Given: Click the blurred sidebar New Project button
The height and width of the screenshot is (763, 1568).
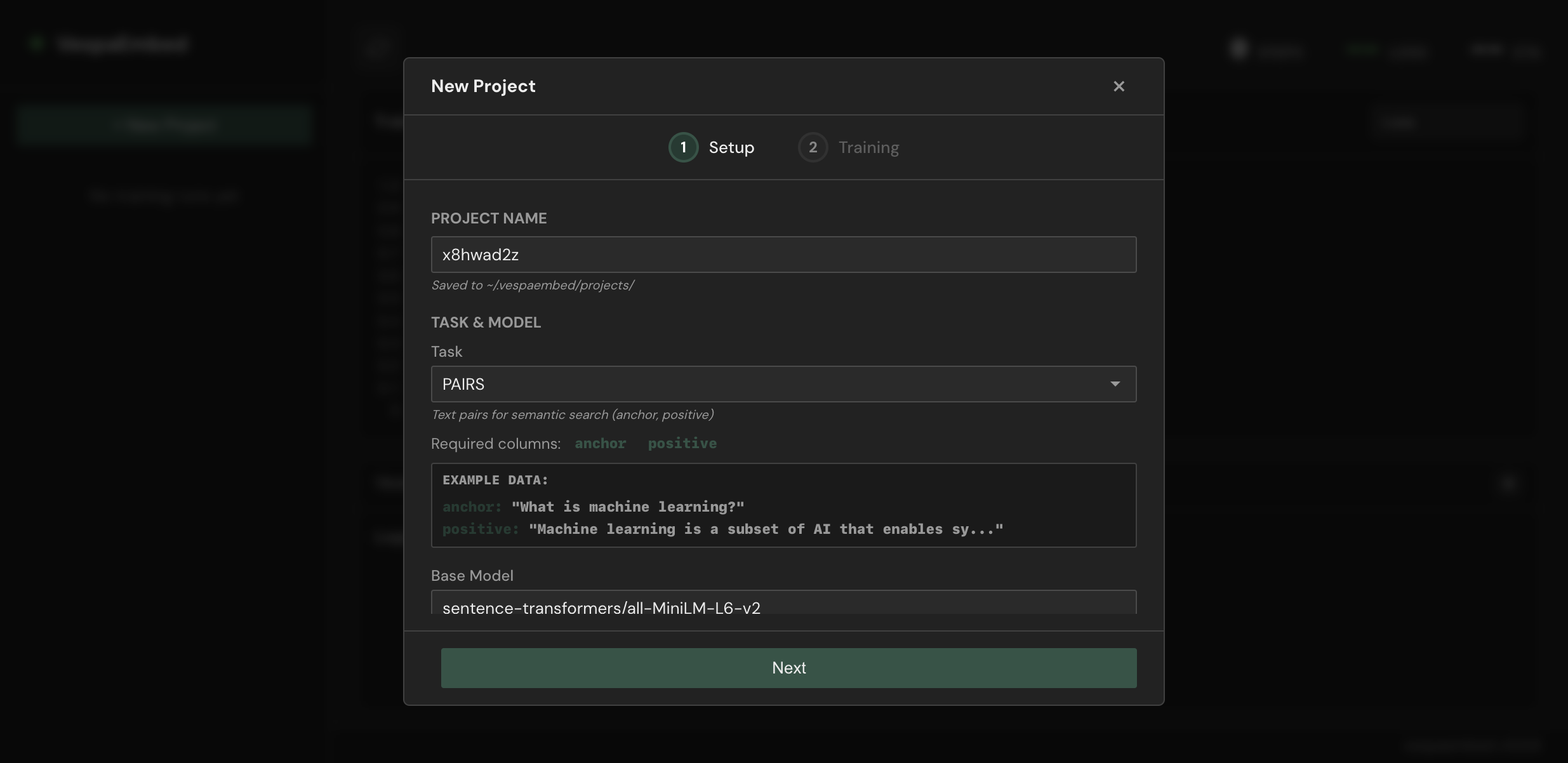Looking at the screenshot, I should click(x=165, y=125).
